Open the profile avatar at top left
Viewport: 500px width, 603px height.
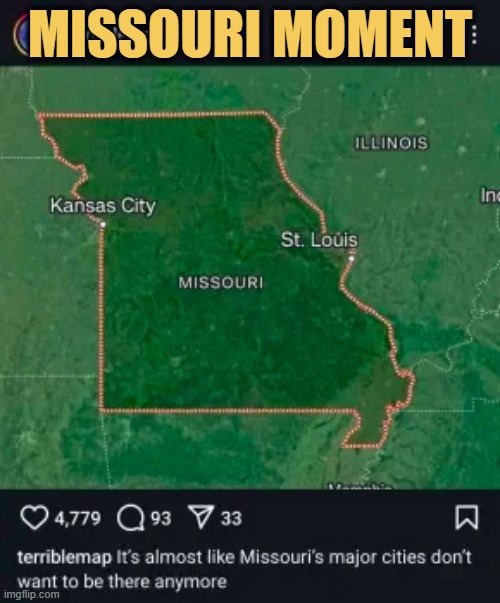(x=21, y=37)
